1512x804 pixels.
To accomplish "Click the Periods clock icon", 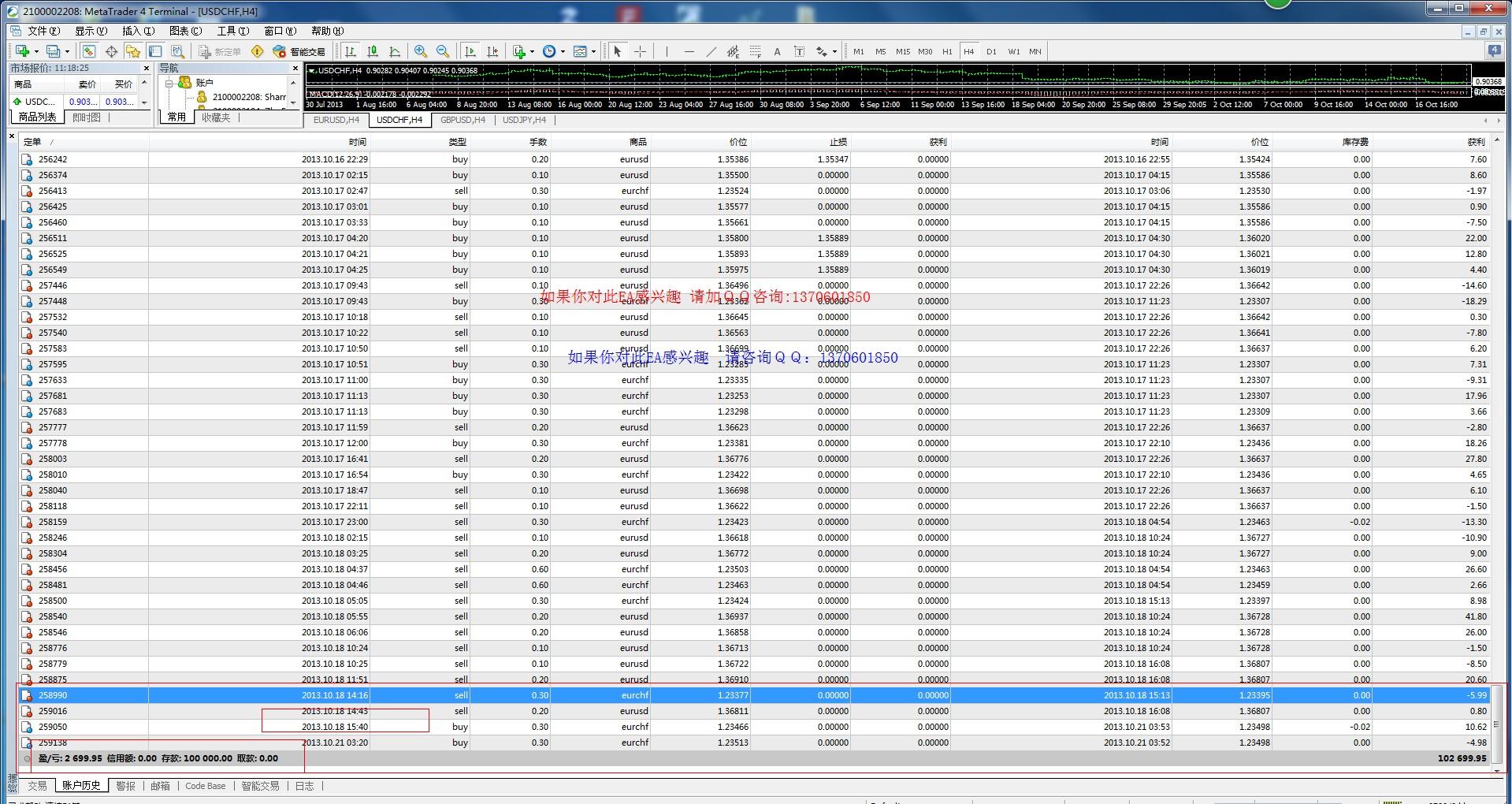I will pyautogui.click(x=549, y=51).
